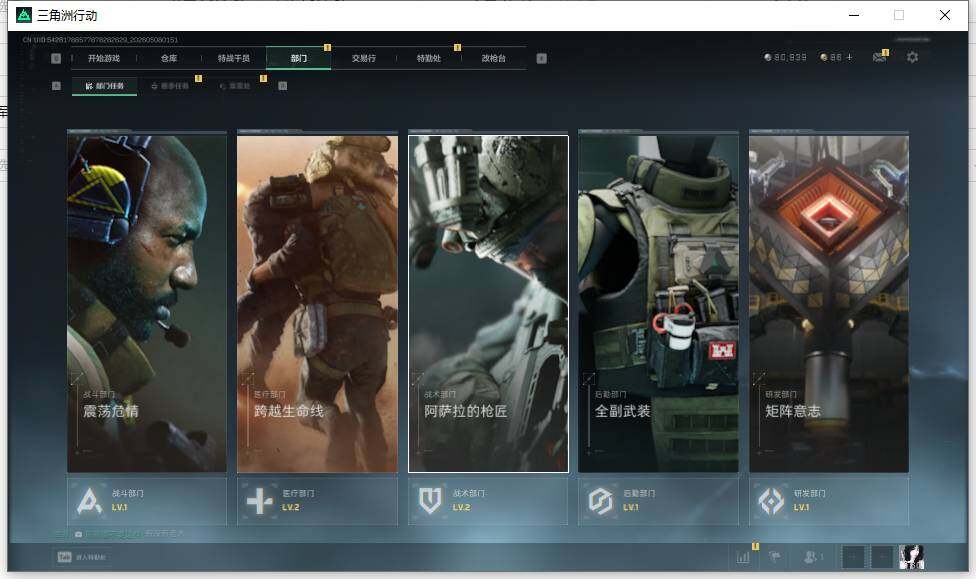Click the left key-hint icon before 开始游戏
Screen dimensions: 976x579
coord(56,59)
